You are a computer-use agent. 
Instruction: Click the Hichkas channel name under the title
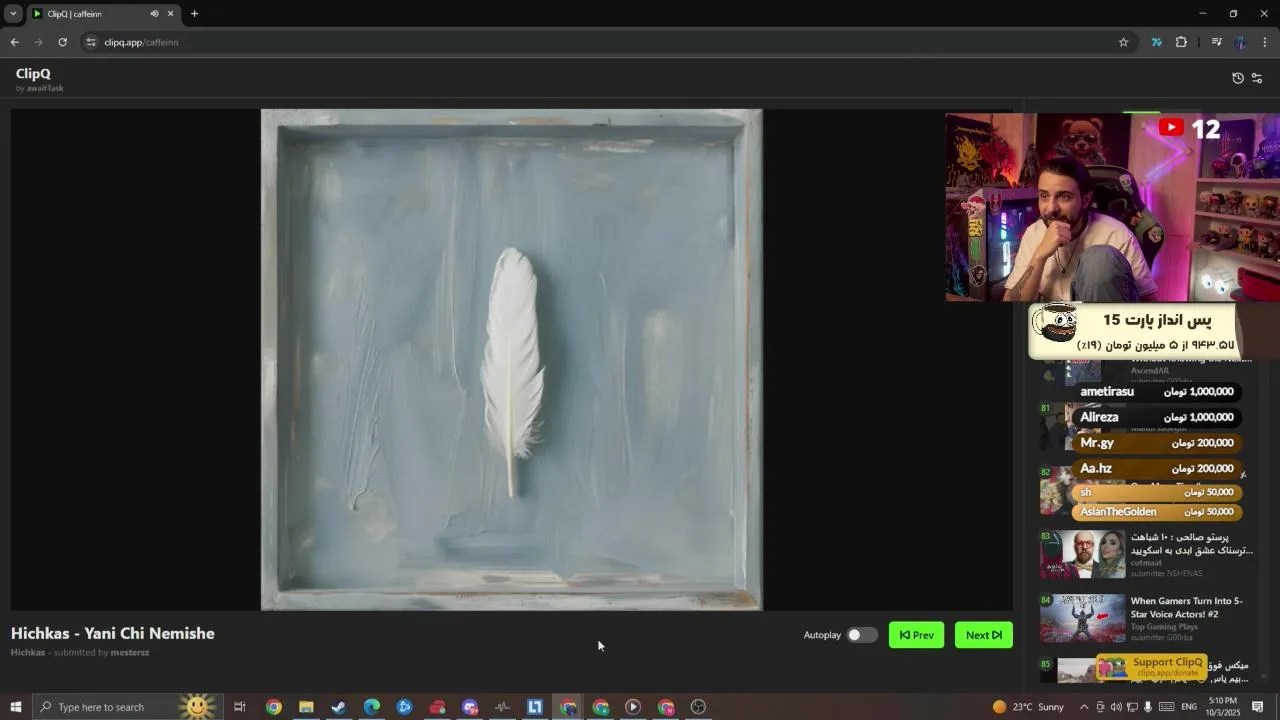[28, 652]
